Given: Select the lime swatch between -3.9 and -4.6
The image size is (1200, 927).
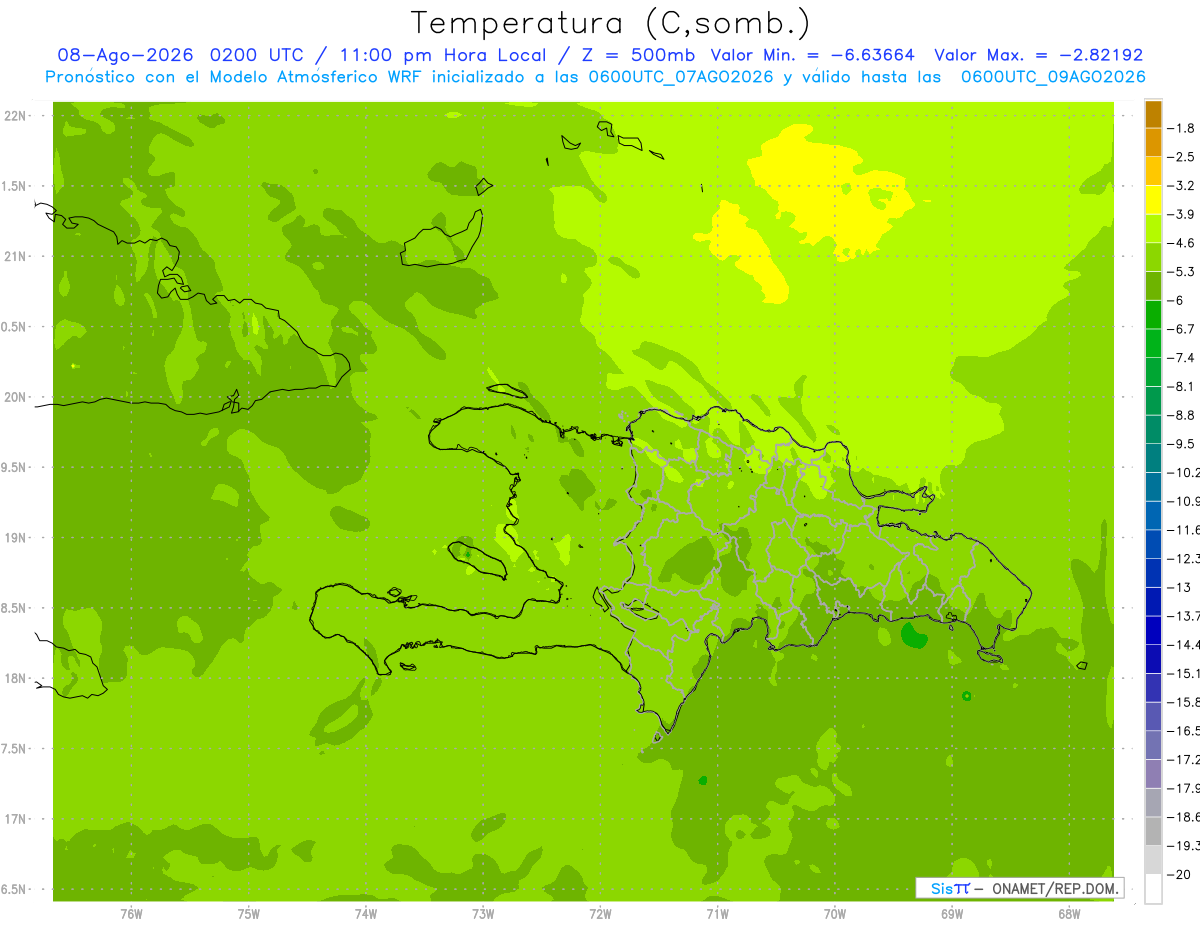Looking at the screenshot, I should click(1153, 229).
